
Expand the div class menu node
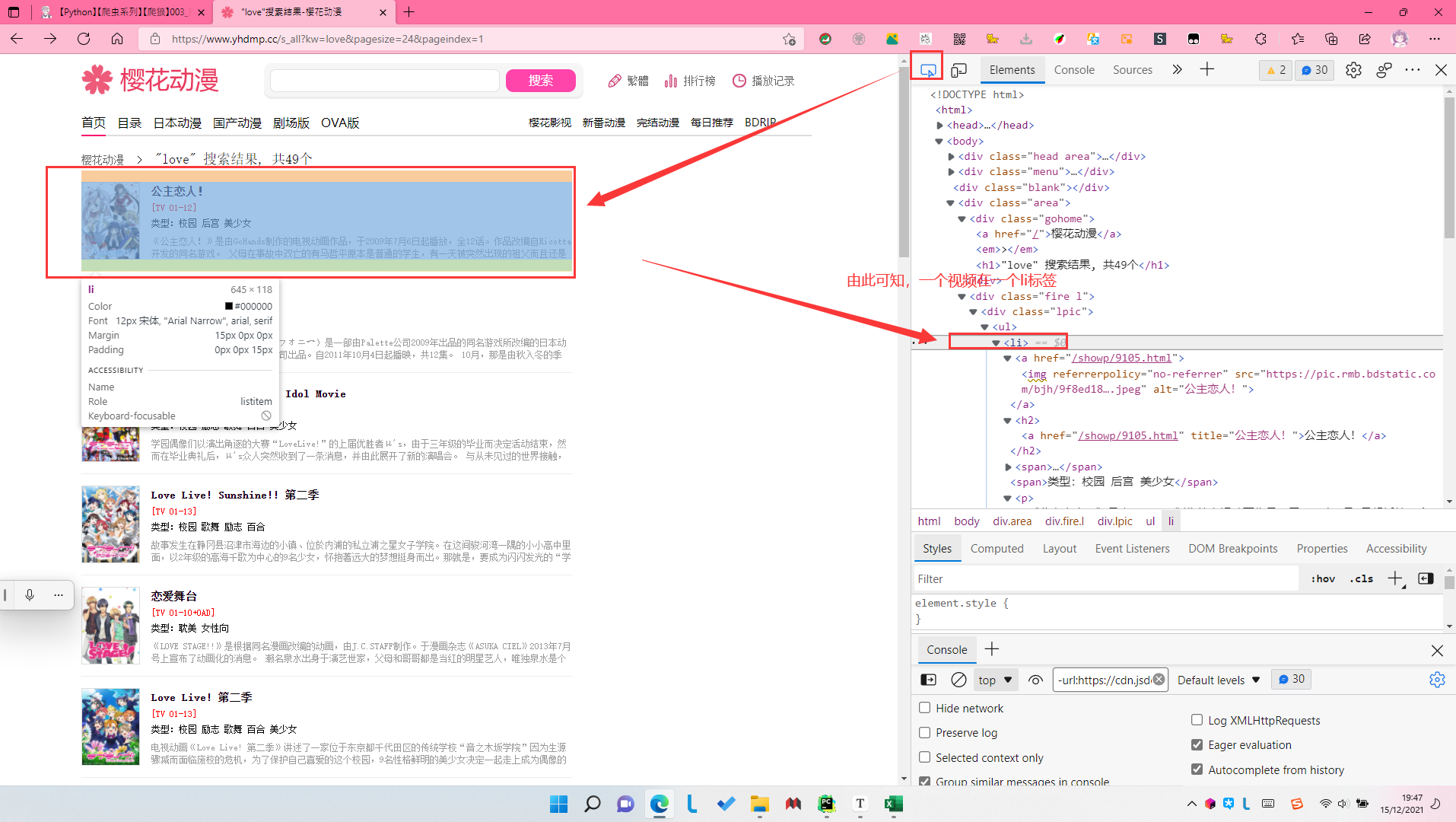click(951, 172)
